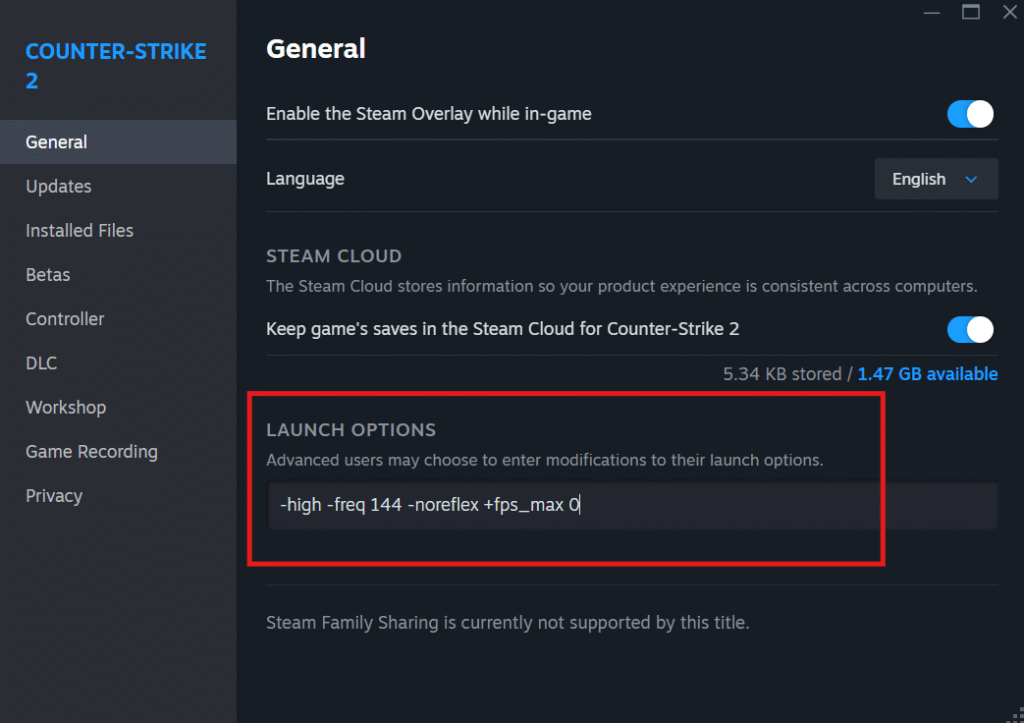Click the launch options text field
The height and width of the screenshot is (723, 1024).
(x=632, y=505)
